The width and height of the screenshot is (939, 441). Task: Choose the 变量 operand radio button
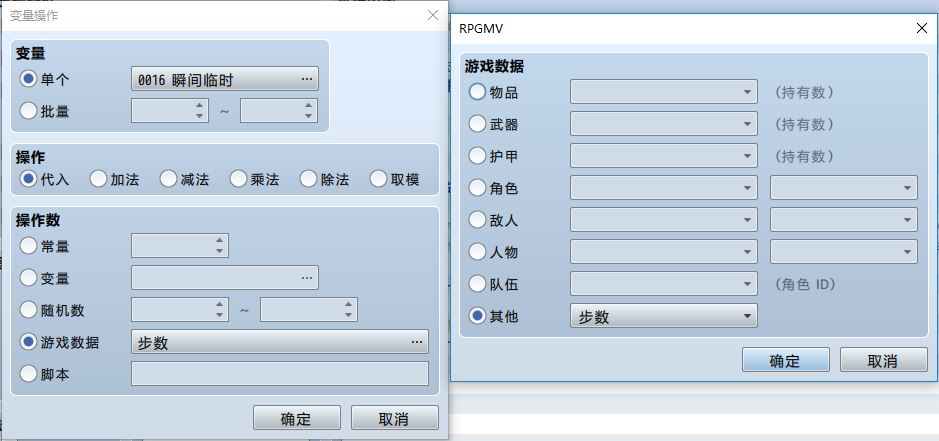point(28,277)
